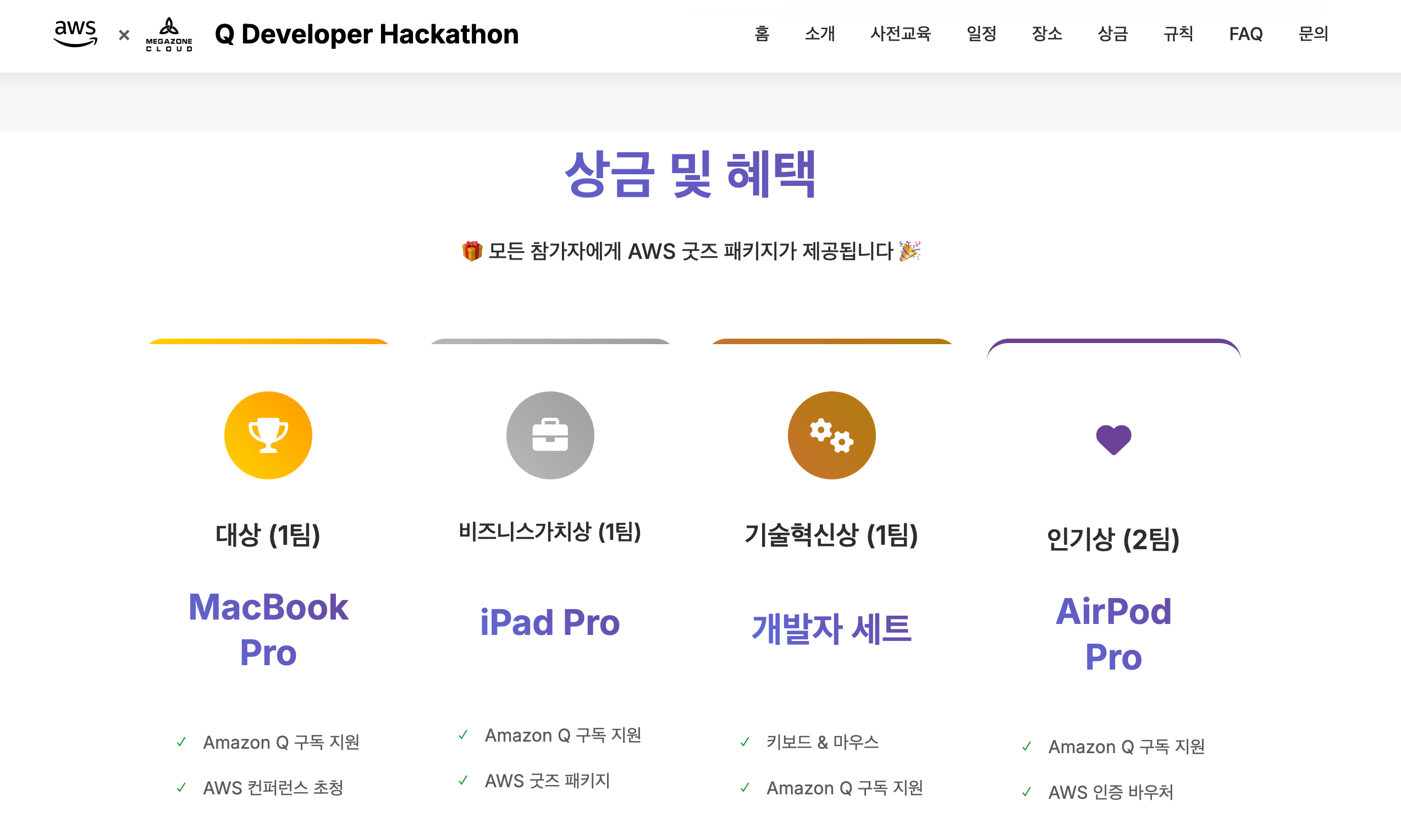The image size is (1401, 840).
Task: Open the 홈 menu item
Action: point(762,34)
